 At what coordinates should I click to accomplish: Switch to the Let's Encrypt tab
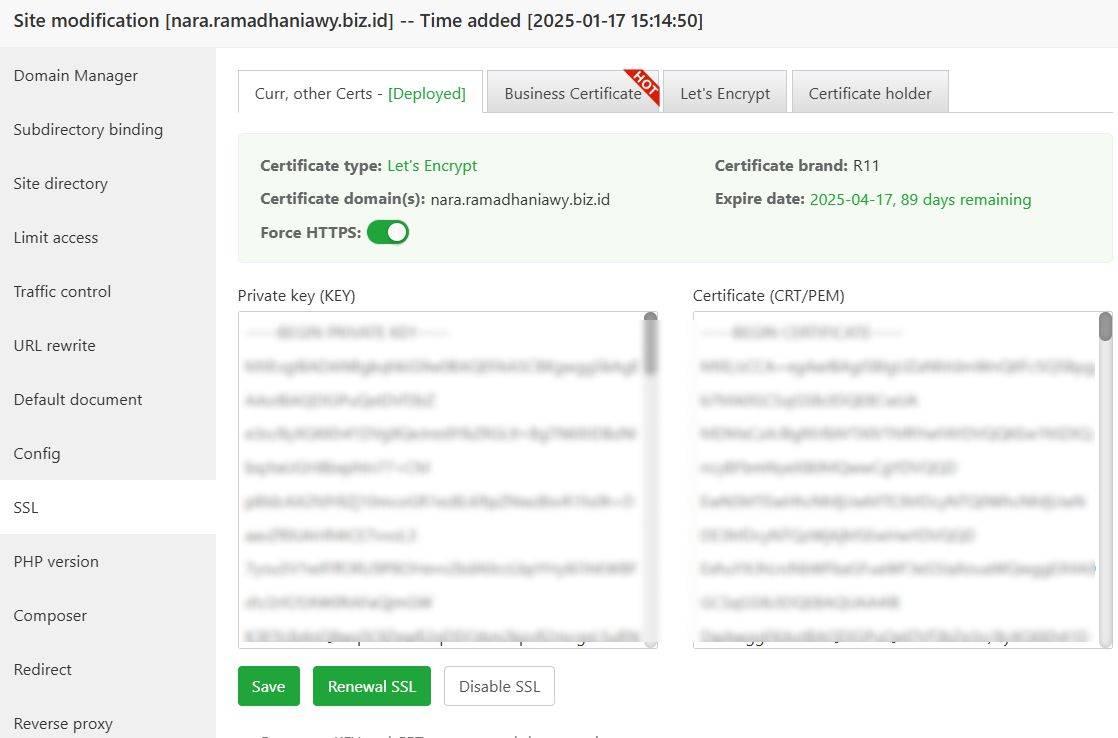(x=725, y=93)
